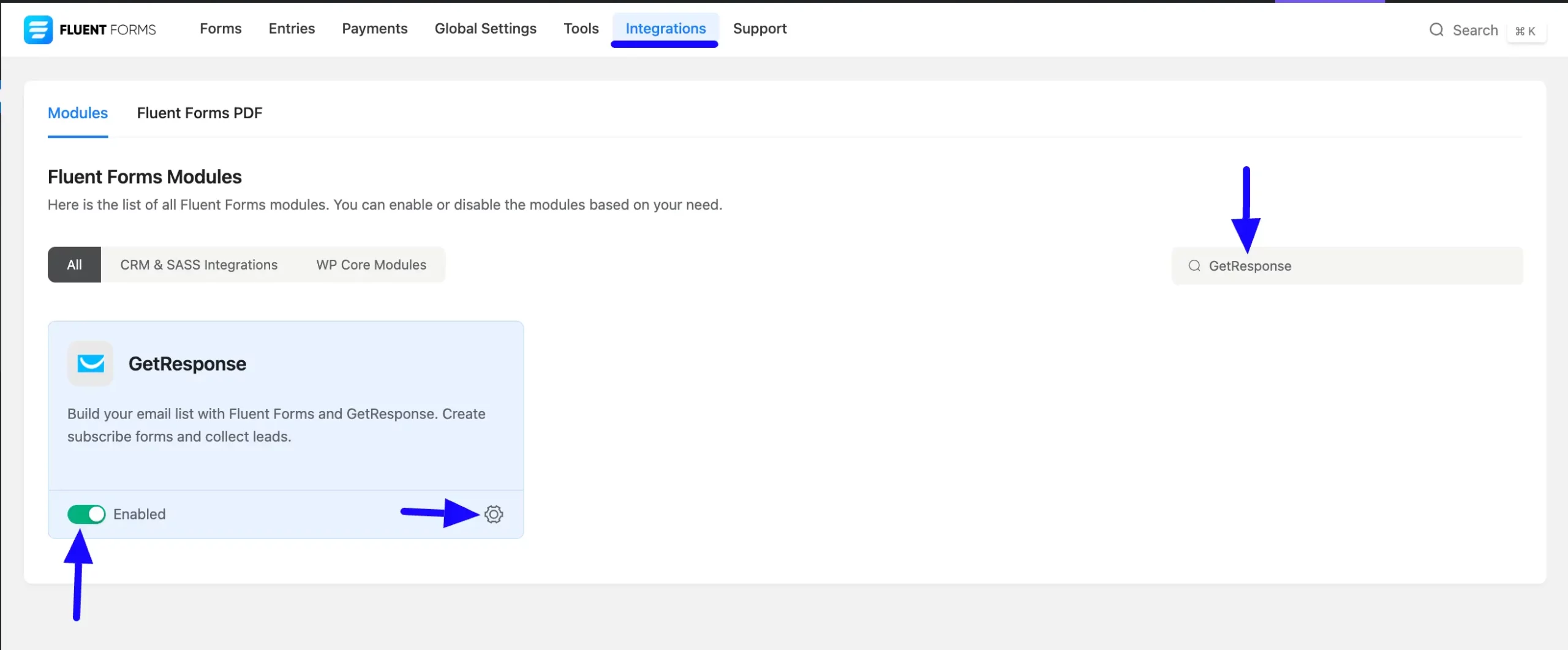The image size is (1568, 650).
Task: Switch to Fluent Forms PDF tab
Action: coord(200,113)
